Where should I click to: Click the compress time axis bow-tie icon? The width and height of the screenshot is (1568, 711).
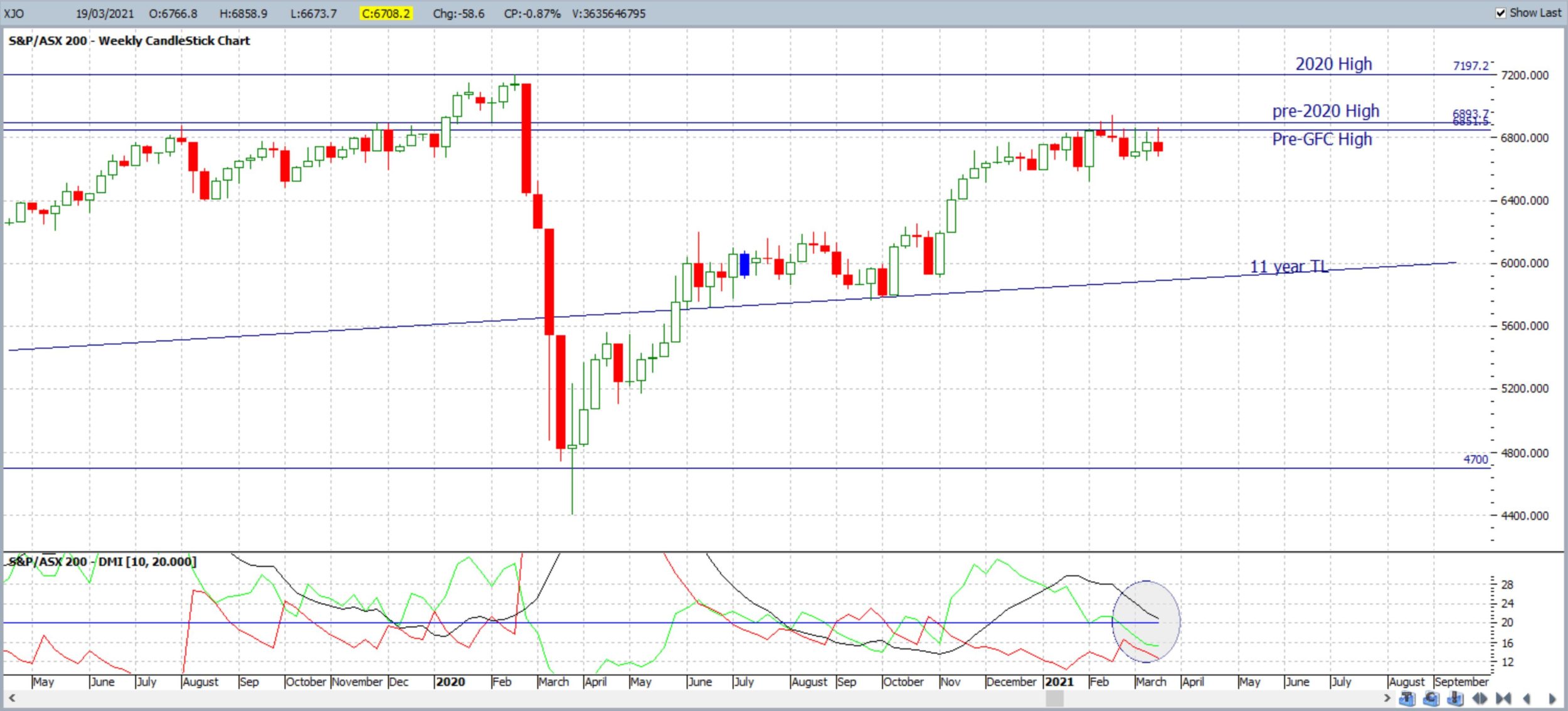[1503, 698]
